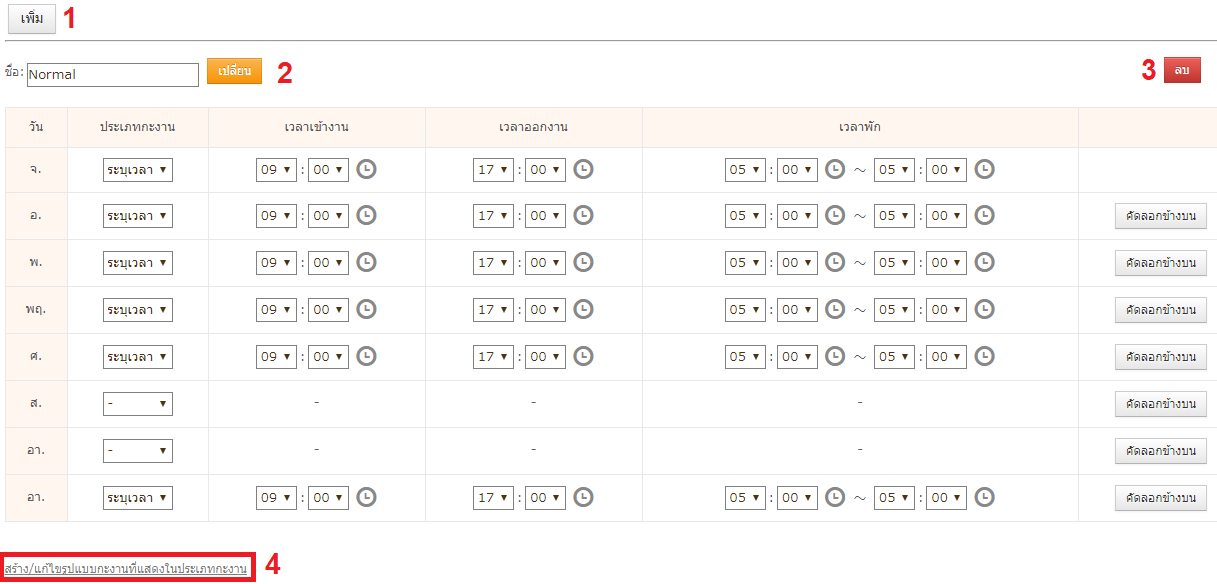Click the clock icon for จ. start time
The height and width of the screenshot is (584, 1217).
click(367, 170)
